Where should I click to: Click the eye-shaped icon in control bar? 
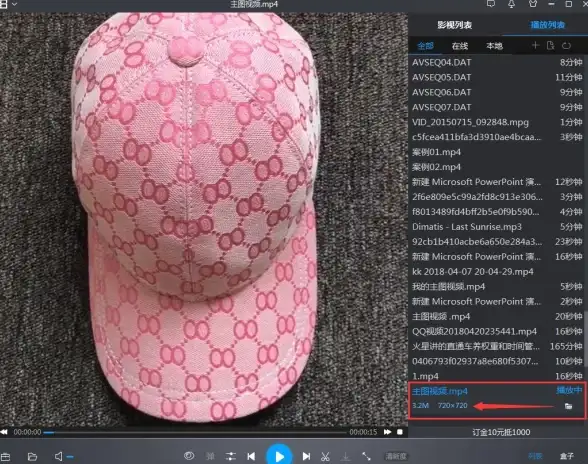point(189,456)
